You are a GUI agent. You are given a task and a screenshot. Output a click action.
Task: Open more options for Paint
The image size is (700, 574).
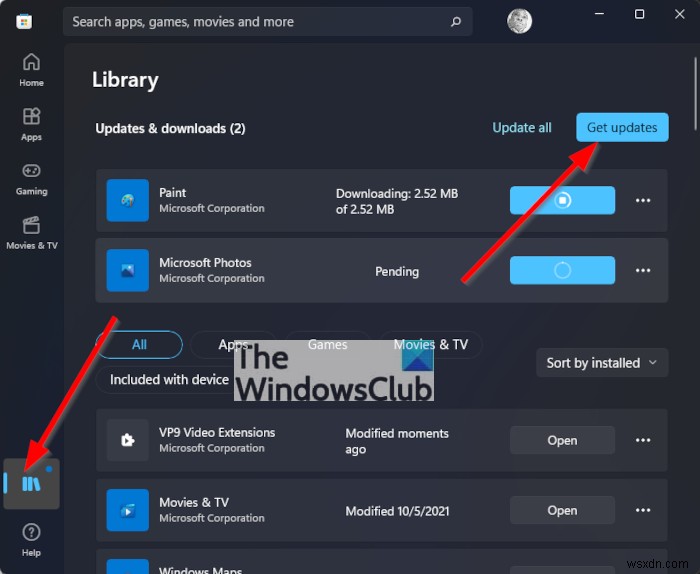click(x=643, y=200)
